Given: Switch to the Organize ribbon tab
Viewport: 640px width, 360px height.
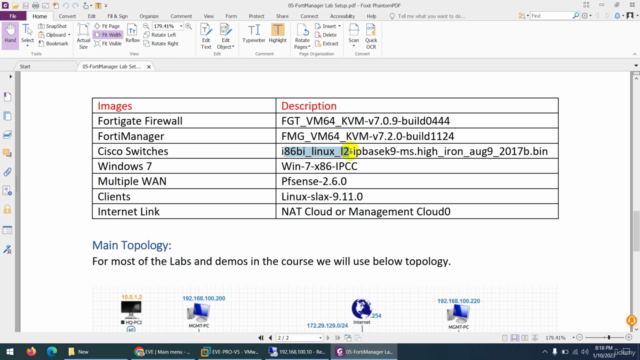Looking at the screenshot, I should tap(149, 16).
